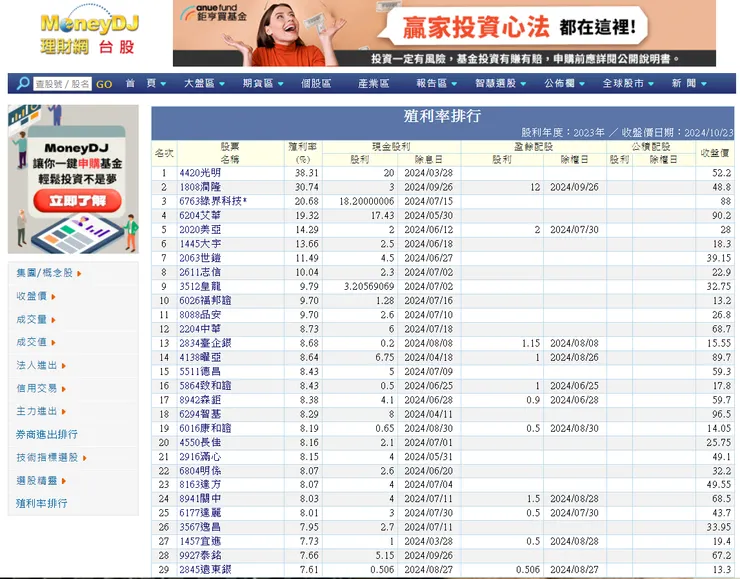The image size is (740, 579).
Task: Open stock 6763綠界科技 link
Action: (213, 201)
